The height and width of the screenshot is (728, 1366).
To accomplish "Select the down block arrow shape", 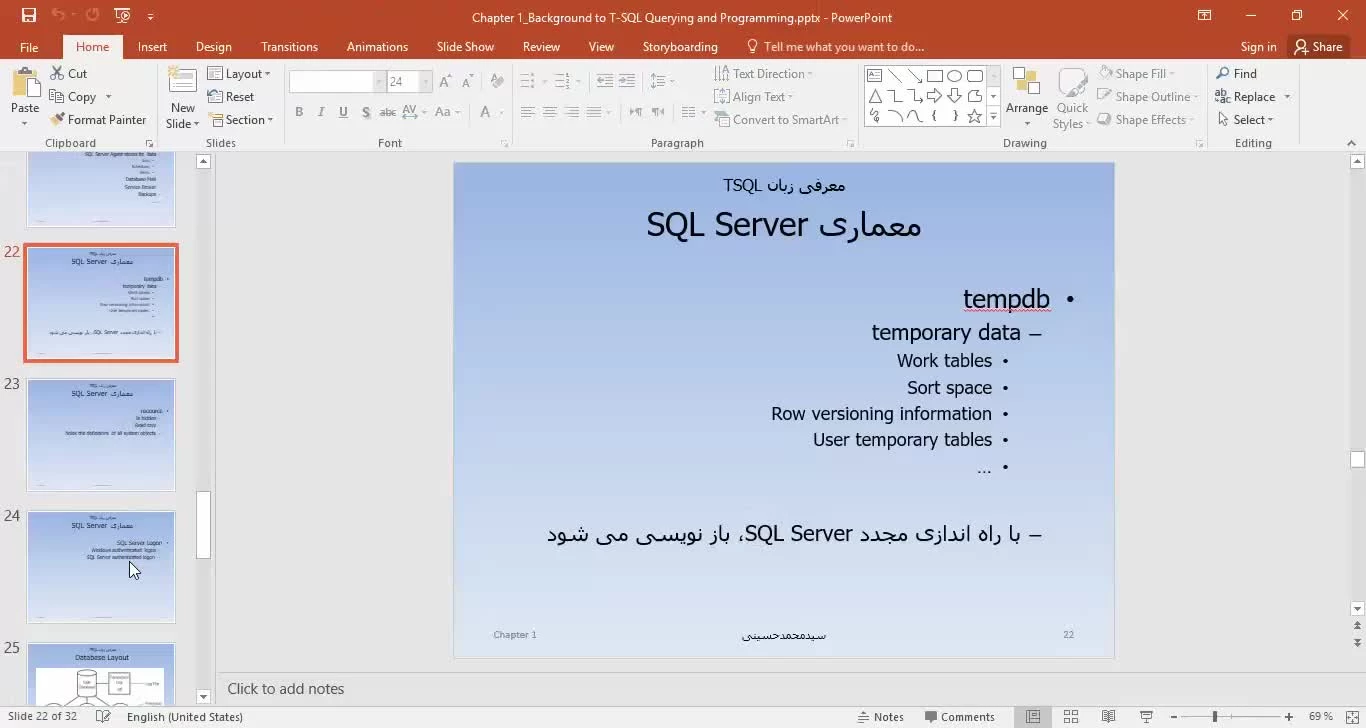I will tap(955, 96).
